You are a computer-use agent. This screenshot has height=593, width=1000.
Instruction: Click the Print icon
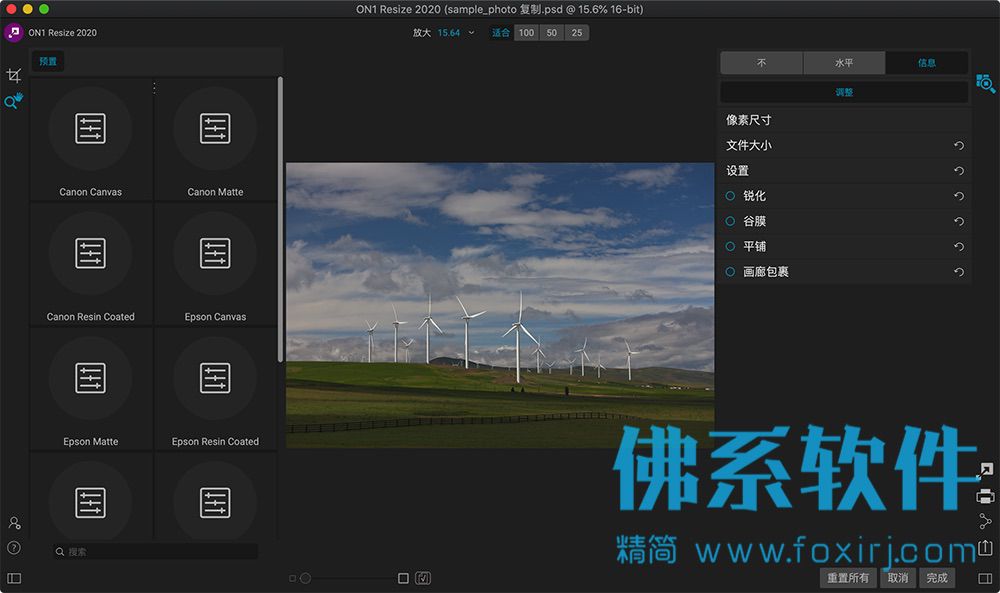(x=985, y=496)
